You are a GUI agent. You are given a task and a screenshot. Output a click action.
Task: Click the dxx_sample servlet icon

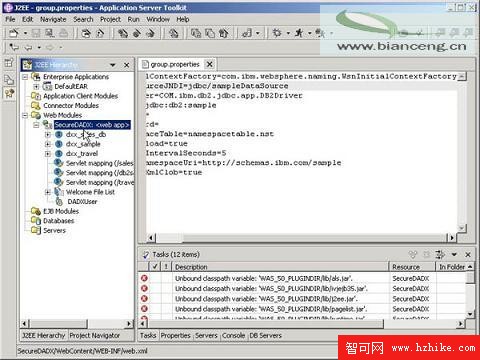[x=59, y=144]
